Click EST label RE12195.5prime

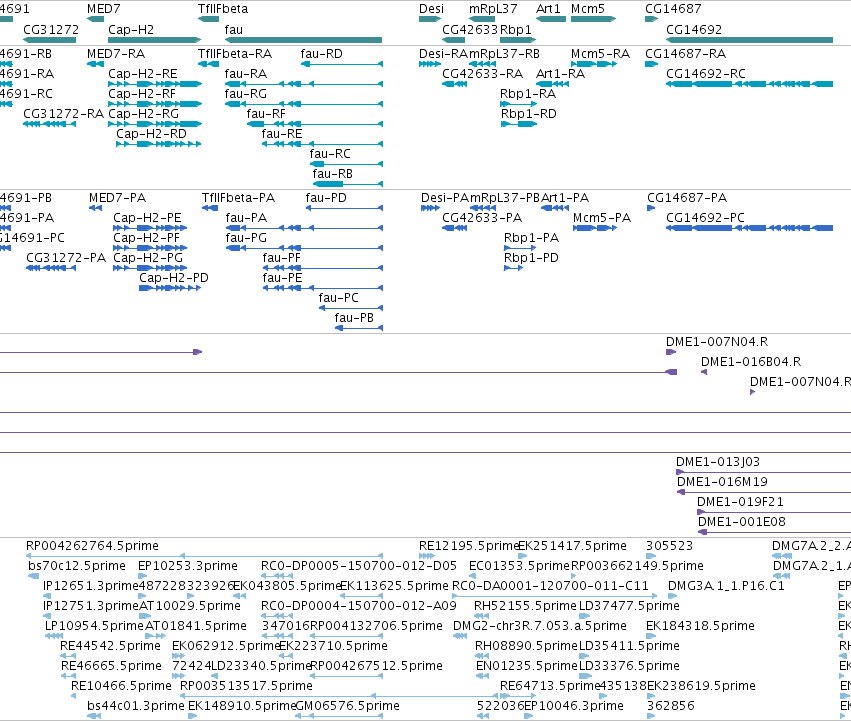click(x=469, y=546)
